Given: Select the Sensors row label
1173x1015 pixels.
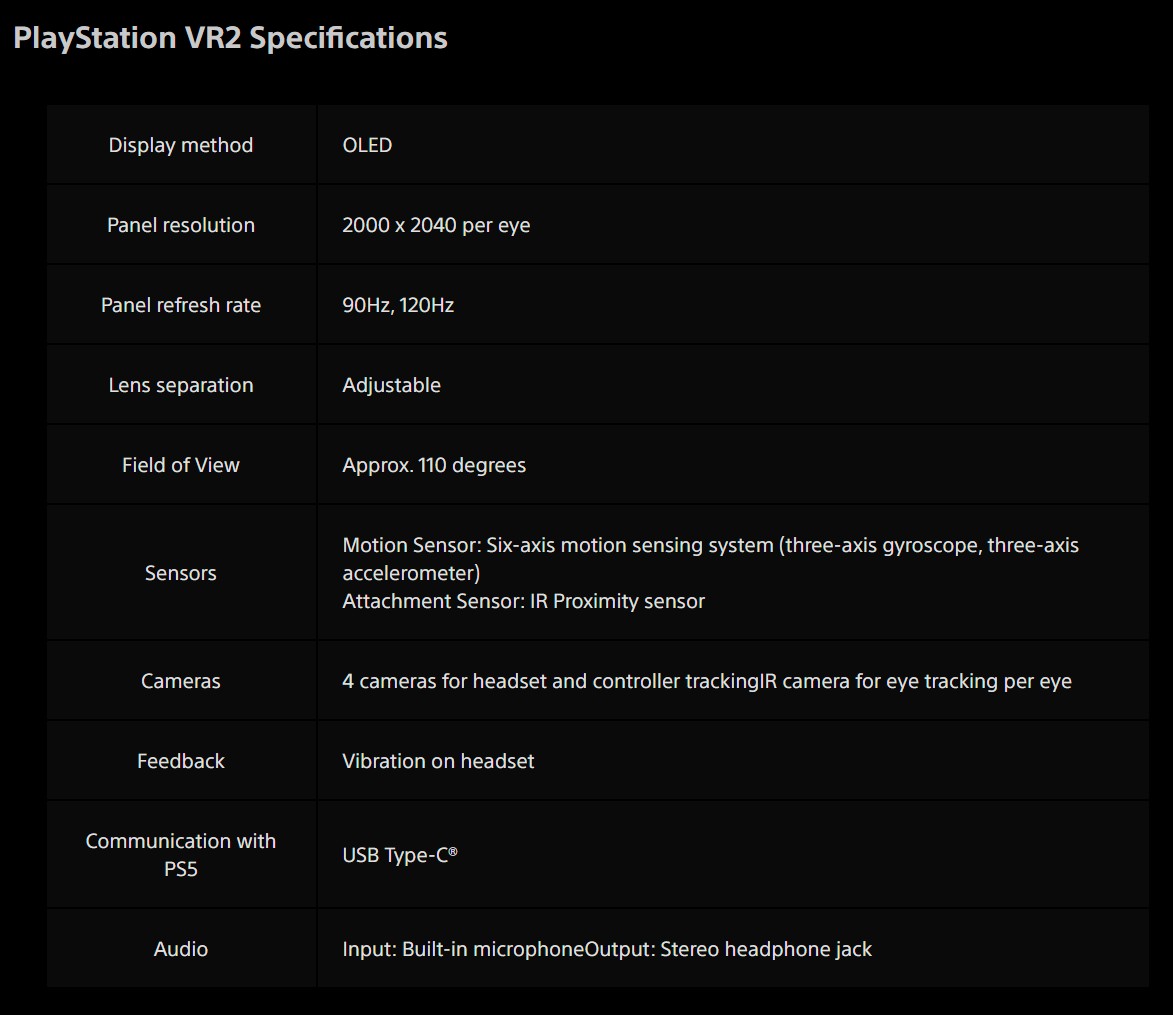Looking at the screenshot, I should (x=181, y=573).
